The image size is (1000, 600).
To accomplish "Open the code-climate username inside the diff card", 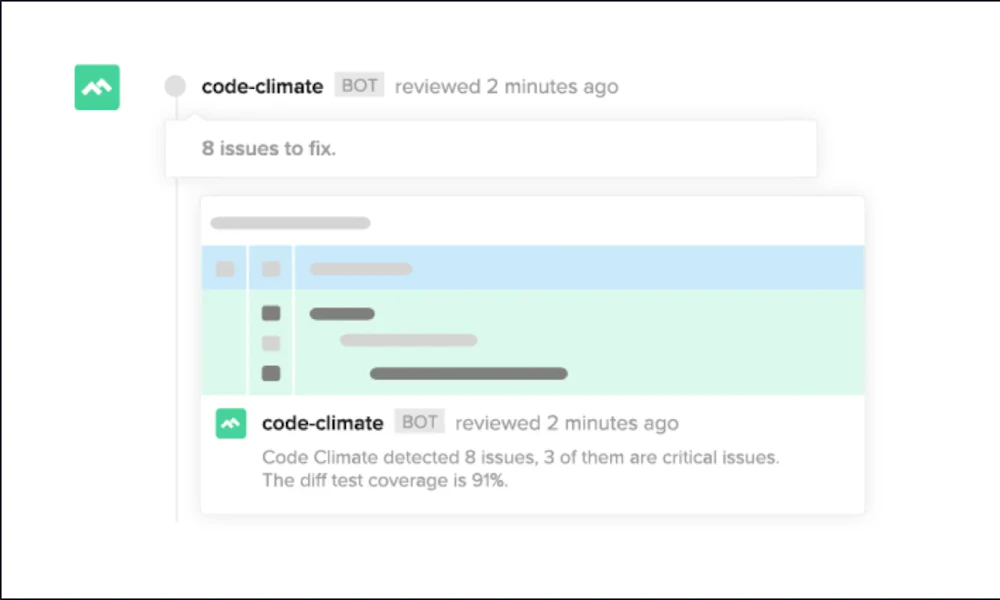I will 322,423.
